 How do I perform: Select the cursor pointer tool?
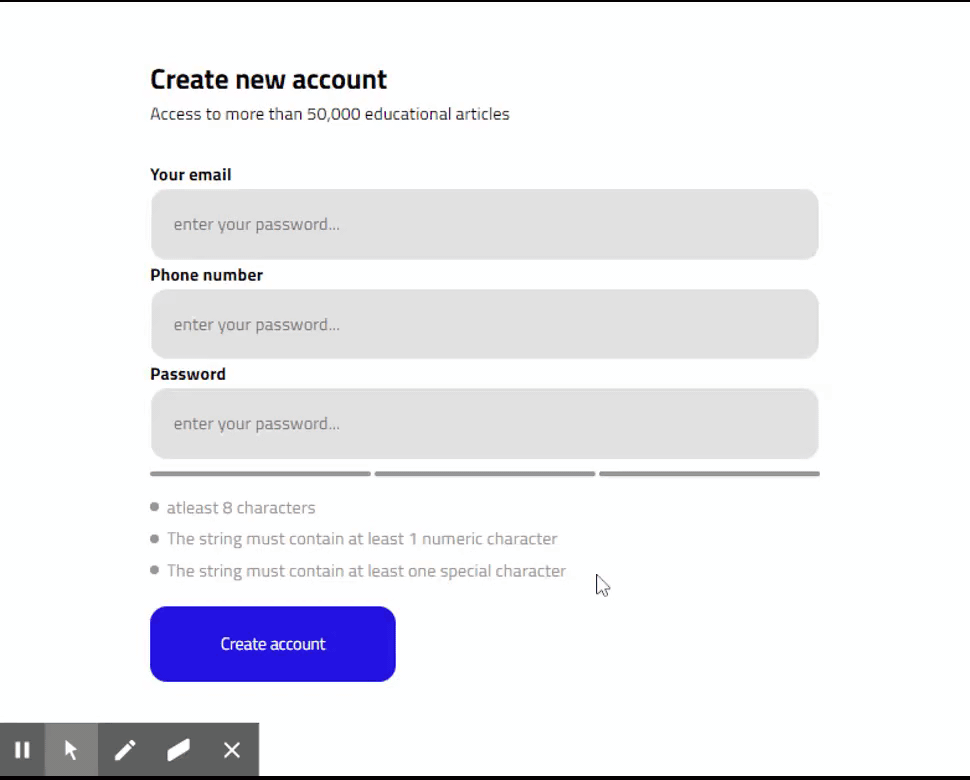click(x=71, y=750)
